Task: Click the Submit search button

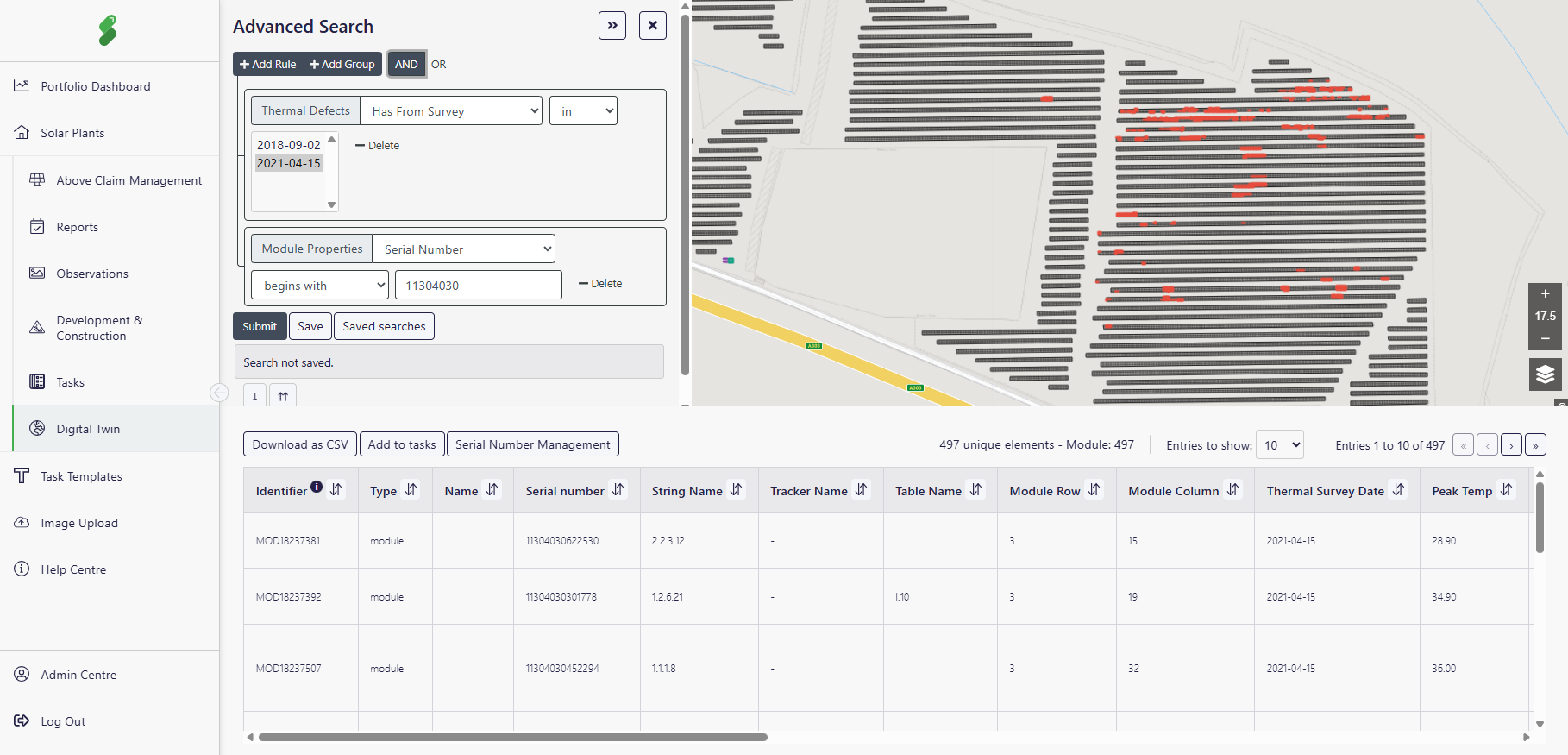Action: pos(259,326)
